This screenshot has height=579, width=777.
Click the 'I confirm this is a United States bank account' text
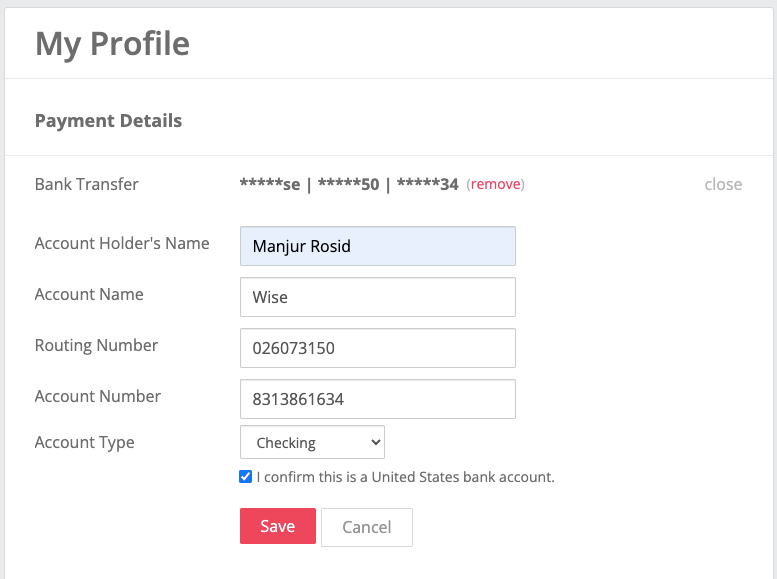tap(405, 477)
